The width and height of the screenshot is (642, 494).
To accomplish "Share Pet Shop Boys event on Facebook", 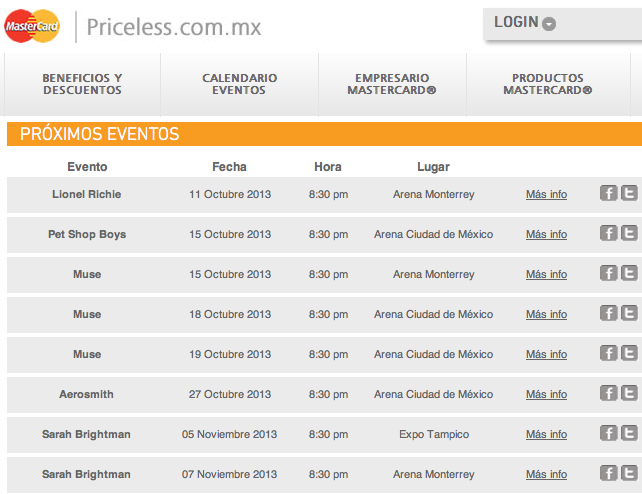I will [608, 234].
